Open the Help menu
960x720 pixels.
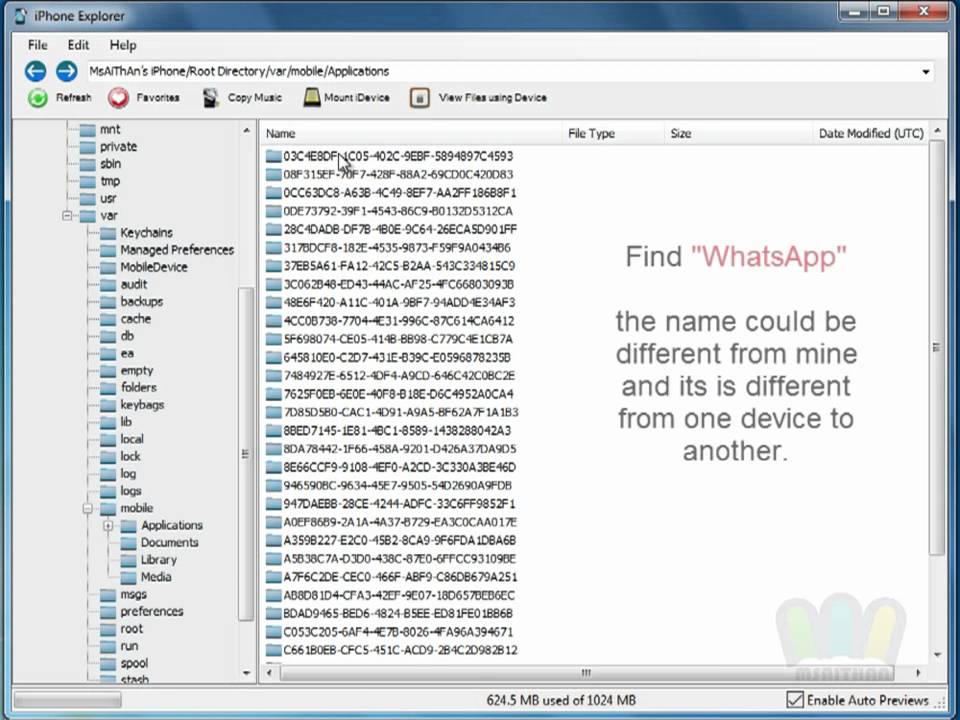coord(123,45)
